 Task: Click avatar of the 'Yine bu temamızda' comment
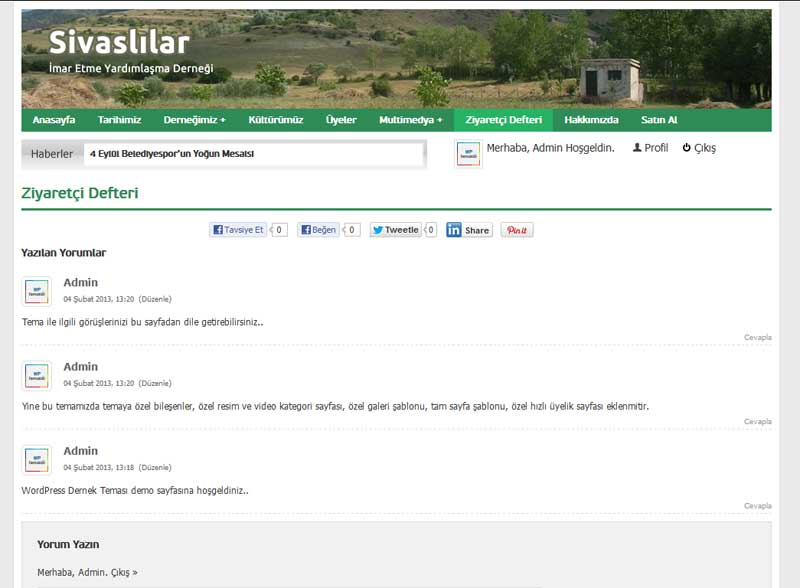pyautogui.click(x=37, y=376)
